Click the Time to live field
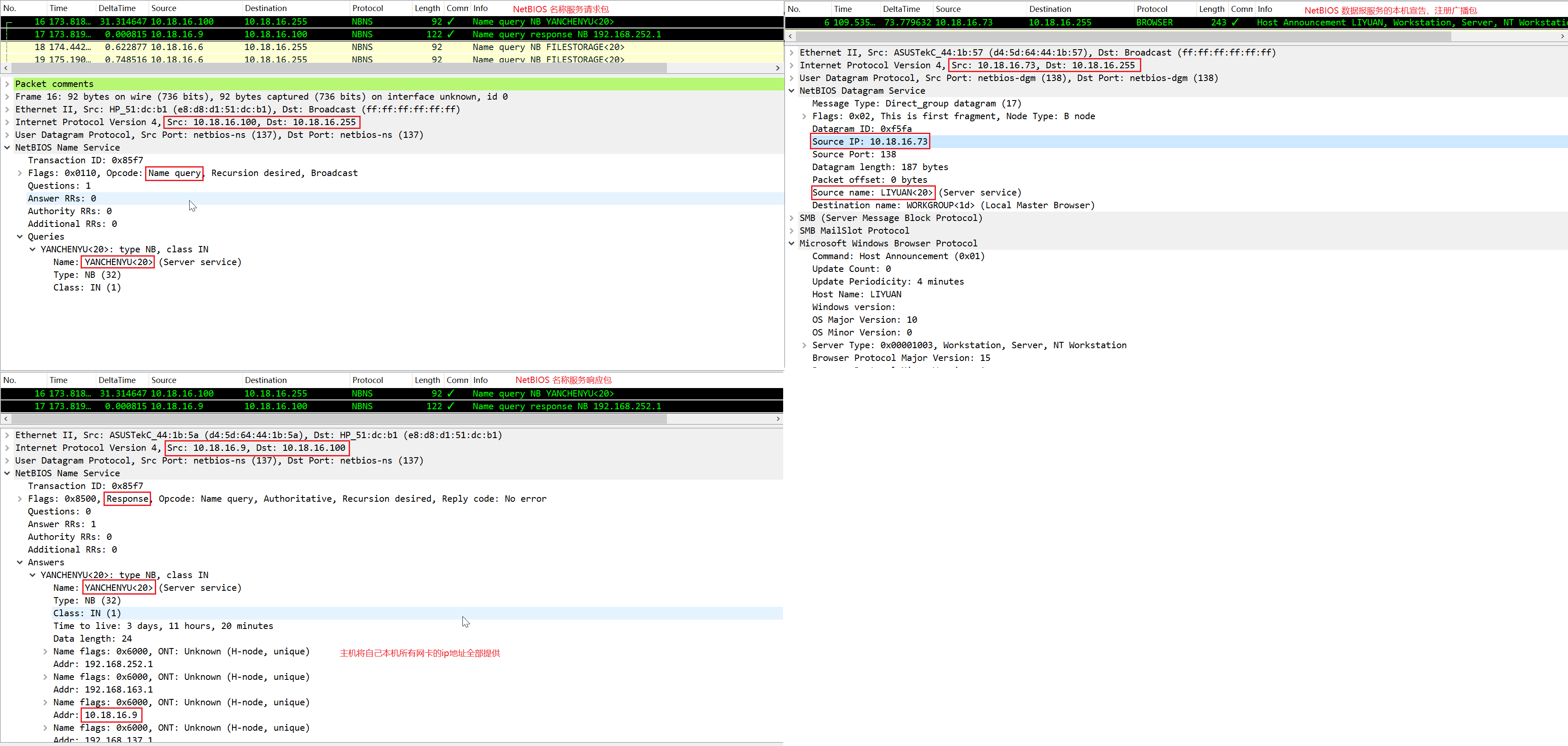 point(162,626)
